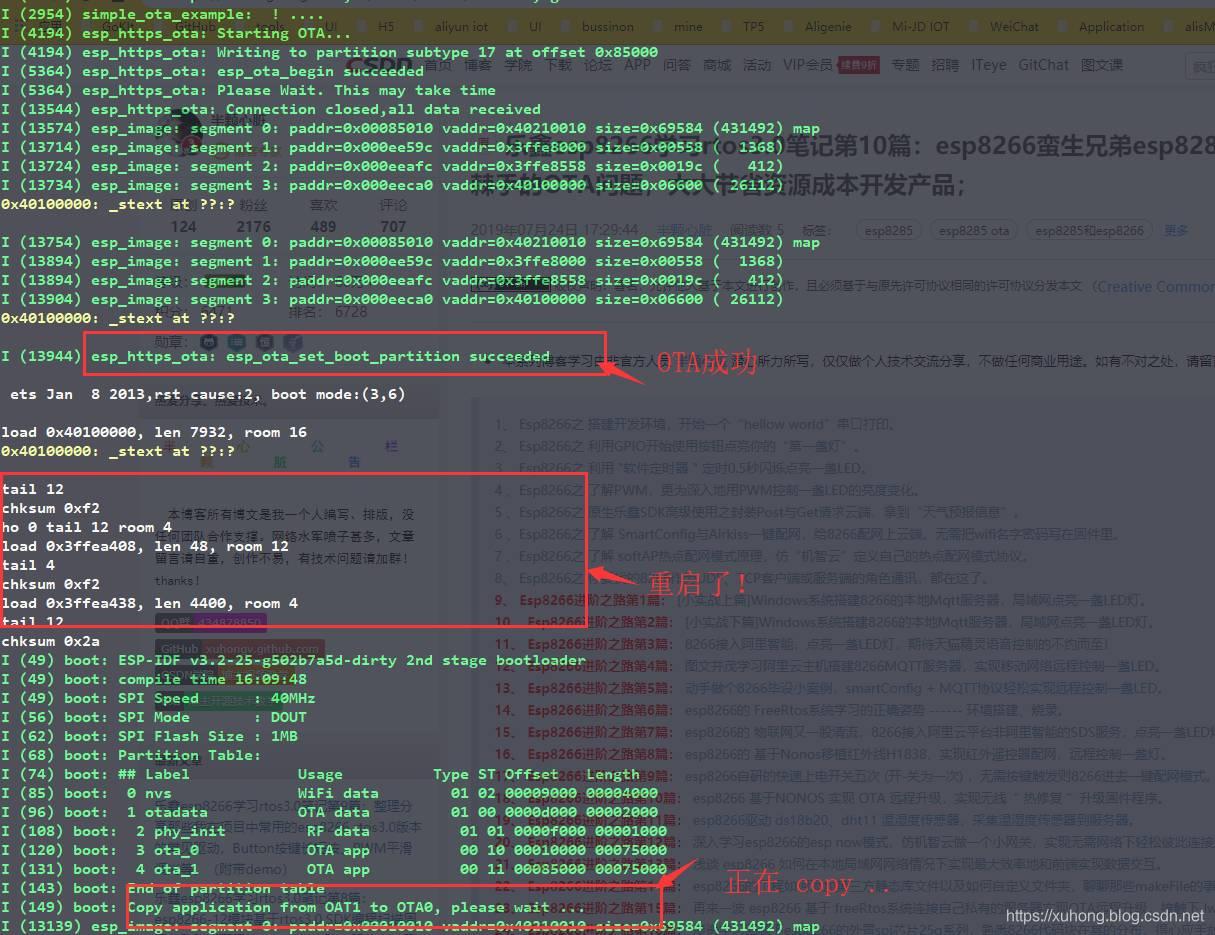
Task: Go to 论坛 in the CSDN navigation
Action: tap(598, 65)
